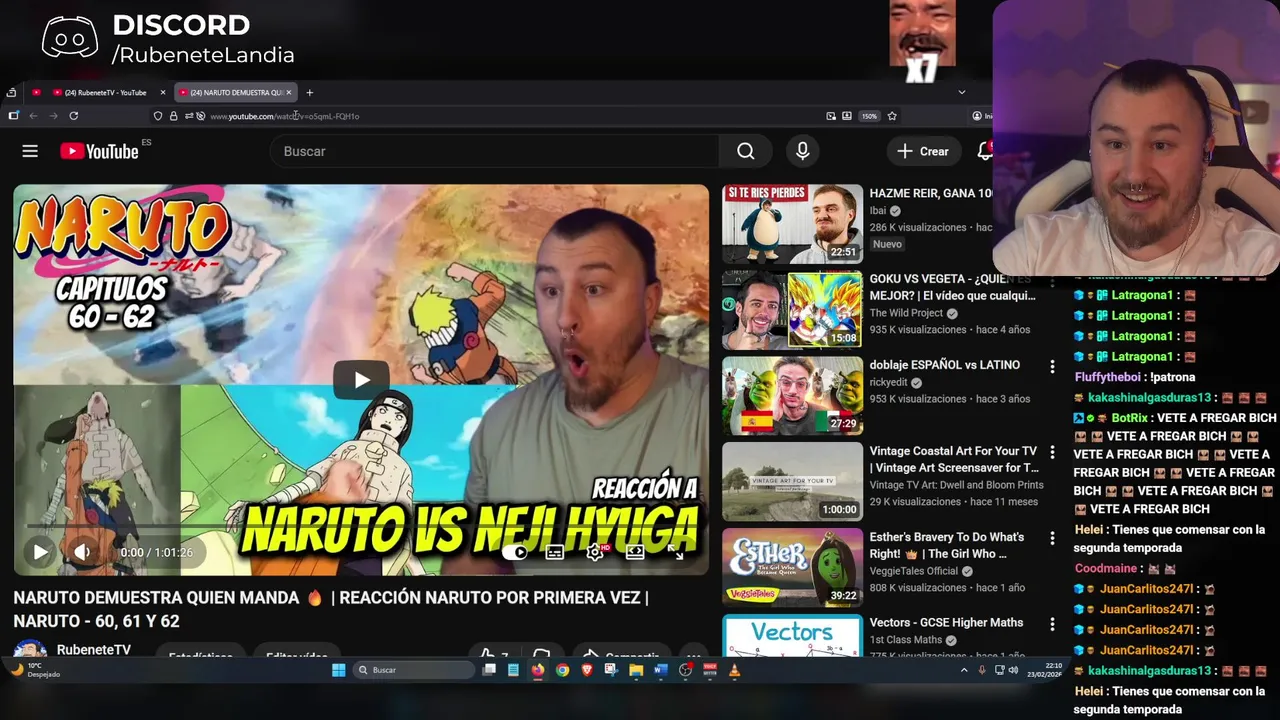Open Firefox from the taskbar
The height and width of the screenshot is (720, 1280).
(x=538, y=670)
